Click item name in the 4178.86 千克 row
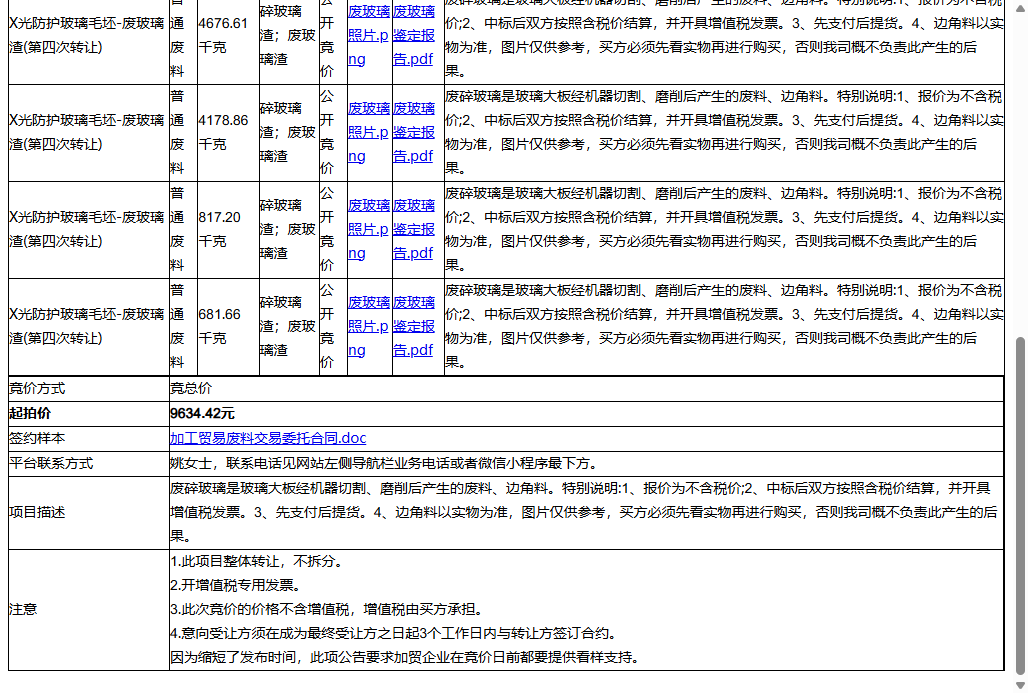The width and height of the screenshot is (1028, 693). (87, 132)
